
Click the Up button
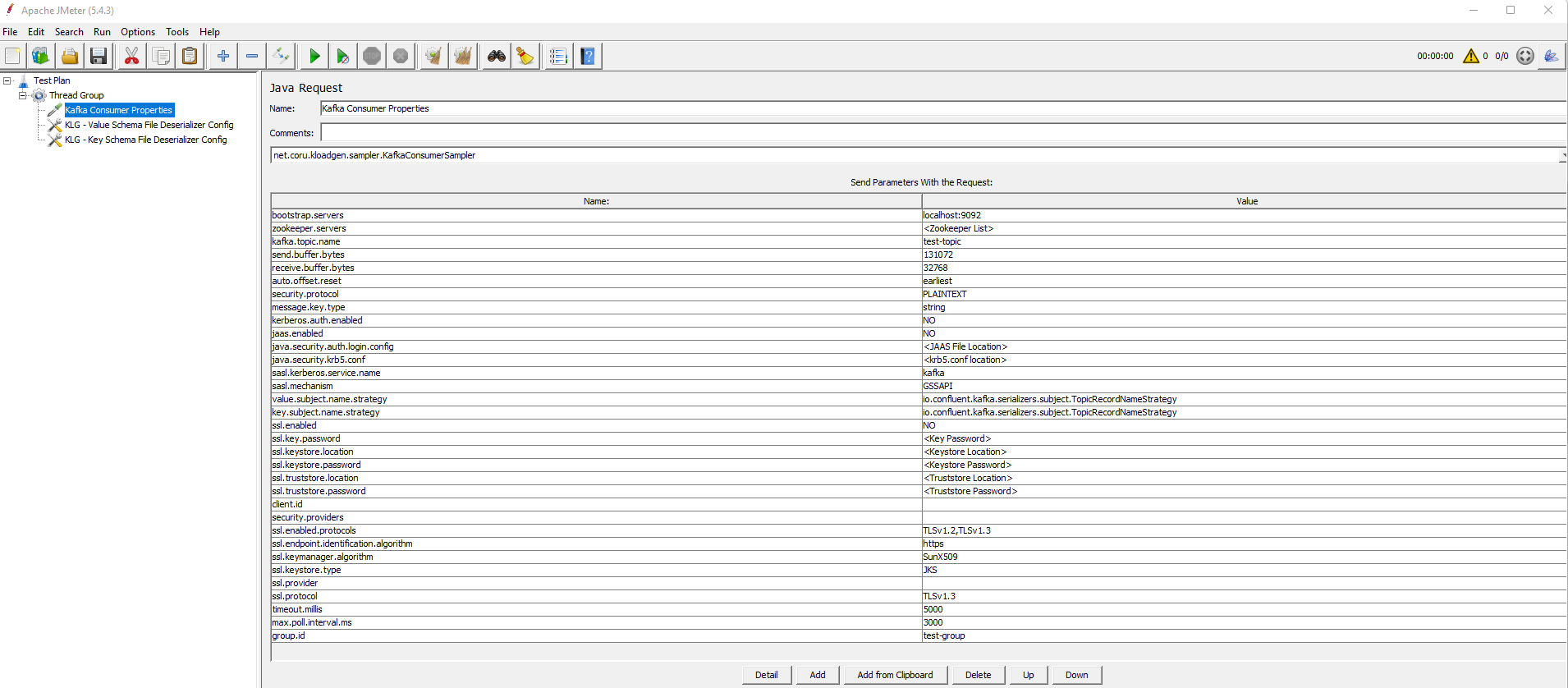(x=1029, y=675)
